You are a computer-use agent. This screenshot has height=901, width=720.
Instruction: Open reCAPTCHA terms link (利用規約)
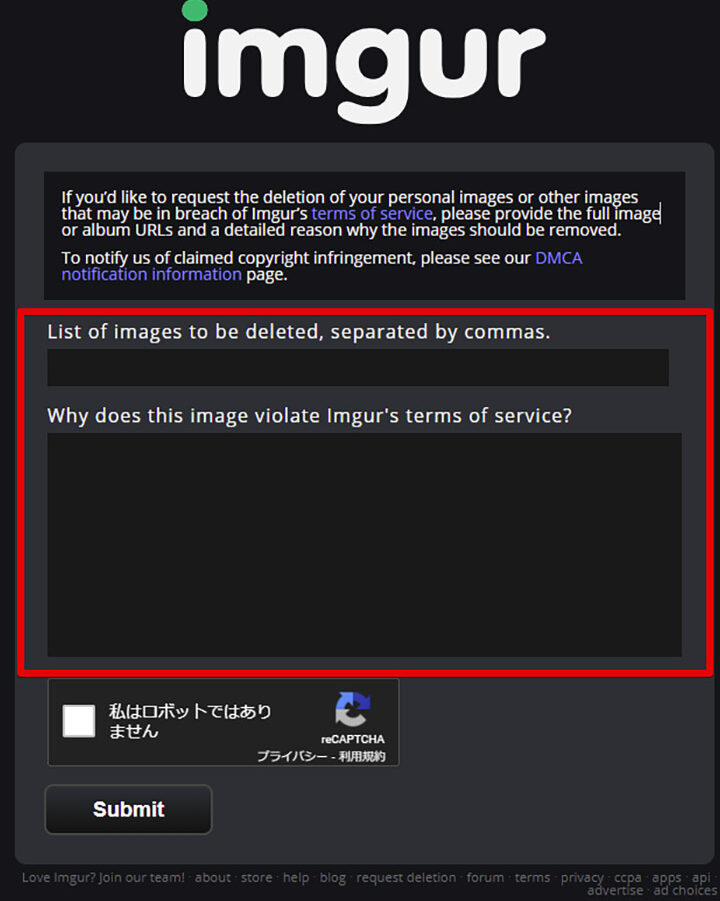click(362, 756)
